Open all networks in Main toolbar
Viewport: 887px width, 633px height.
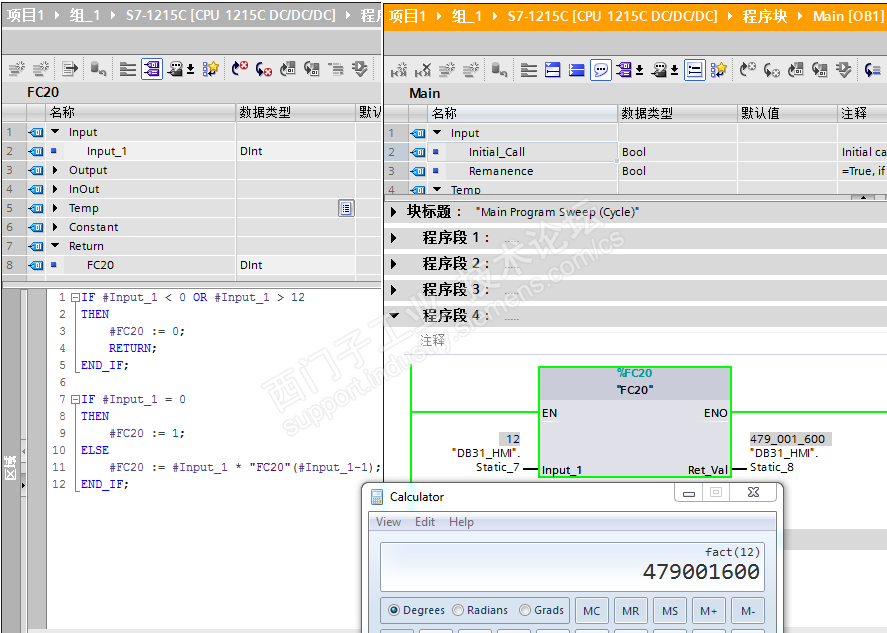click(552, 70)
